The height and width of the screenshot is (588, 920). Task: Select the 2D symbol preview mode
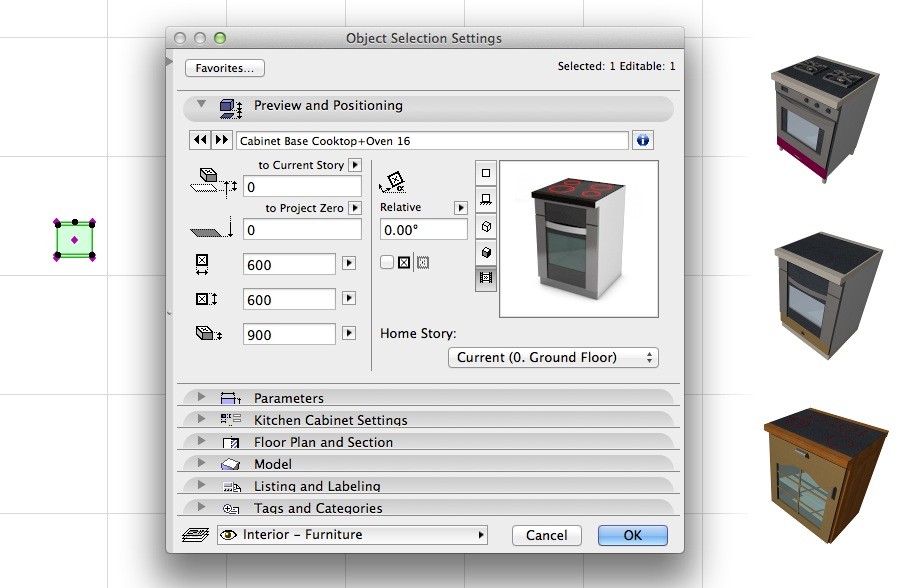click(x=485, y=173)
